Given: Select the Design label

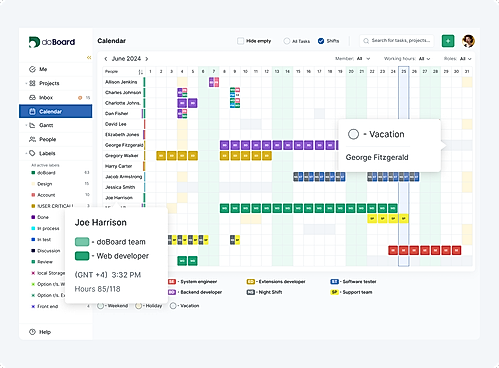Looking at the screenshot, I should tap(45, 184).
